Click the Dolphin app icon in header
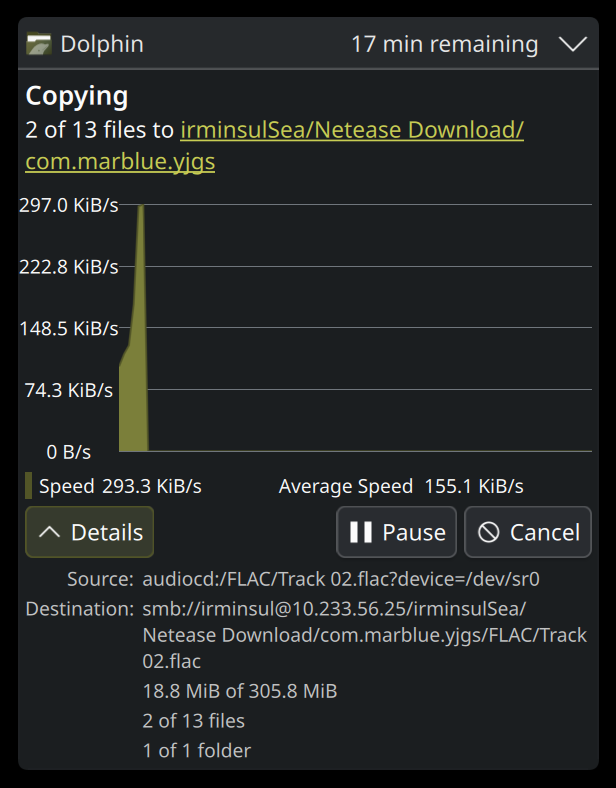616x788 pixels. tap(39, 44)
